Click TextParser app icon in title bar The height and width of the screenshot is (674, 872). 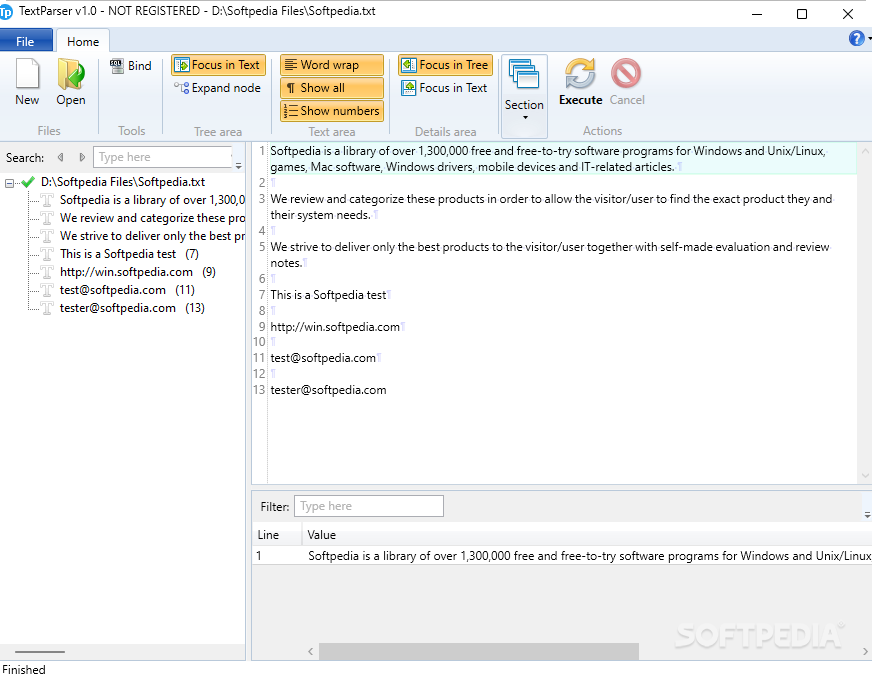point(5,12)
